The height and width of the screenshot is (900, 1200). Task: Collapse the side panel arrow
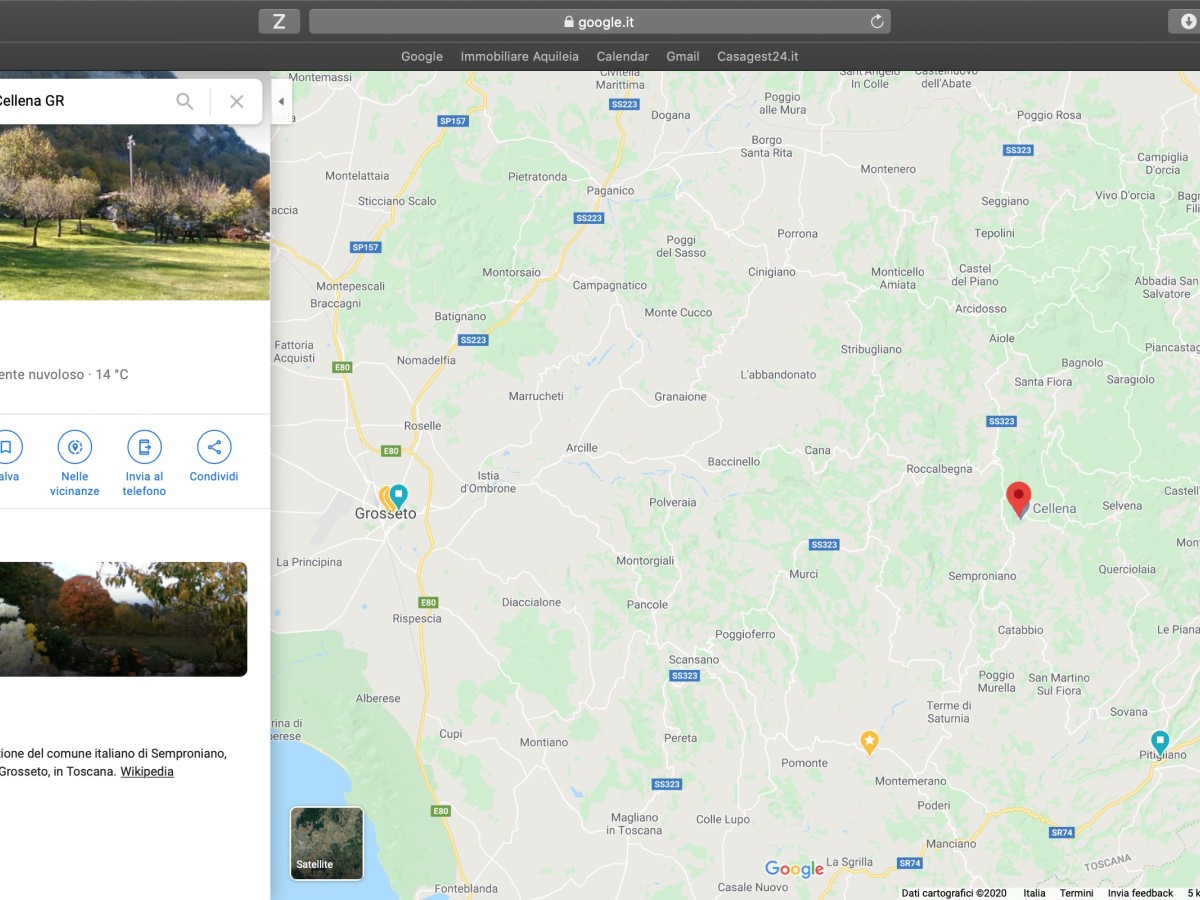tap(281, 102)
